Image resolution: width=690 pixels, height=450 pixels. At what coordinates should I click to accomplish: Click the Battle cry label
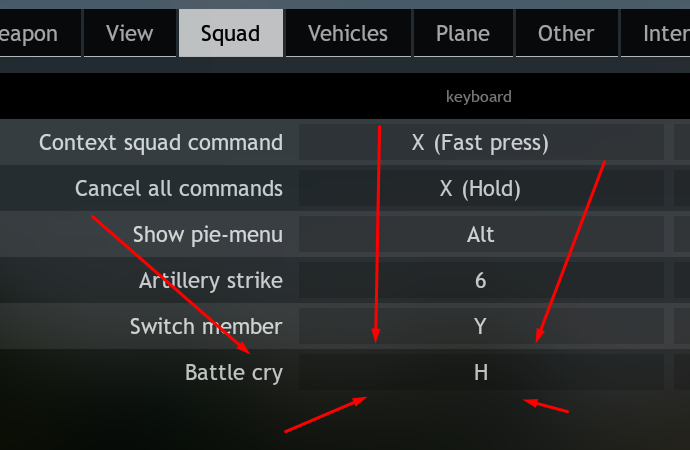(234, 373)
